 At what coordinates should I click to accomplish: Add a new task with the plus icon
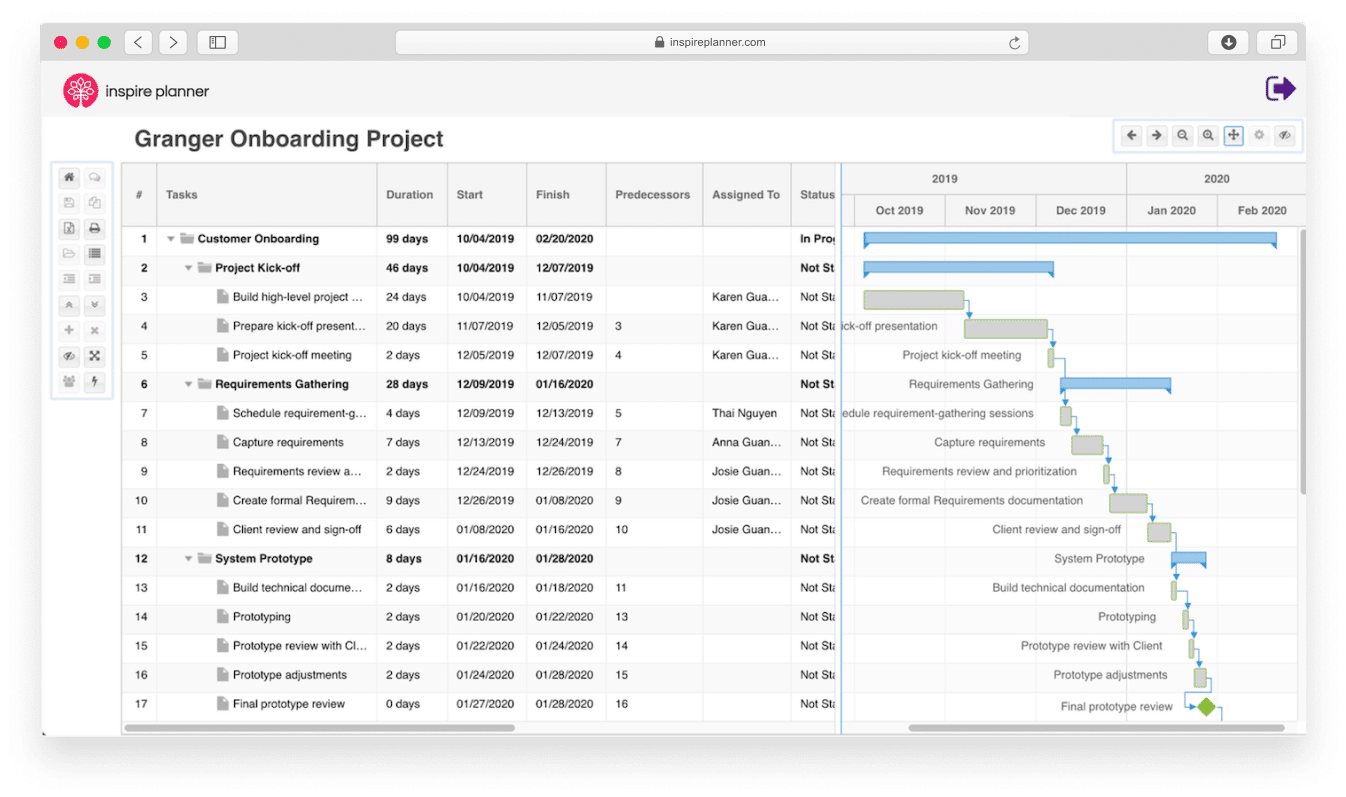[69, 330]
